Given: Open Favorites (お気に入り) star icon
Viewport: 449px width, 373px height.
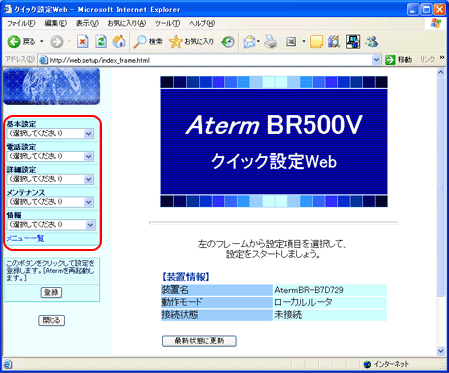Looking at the screenshot, I should pyautogui.click(x=176, y=42).
